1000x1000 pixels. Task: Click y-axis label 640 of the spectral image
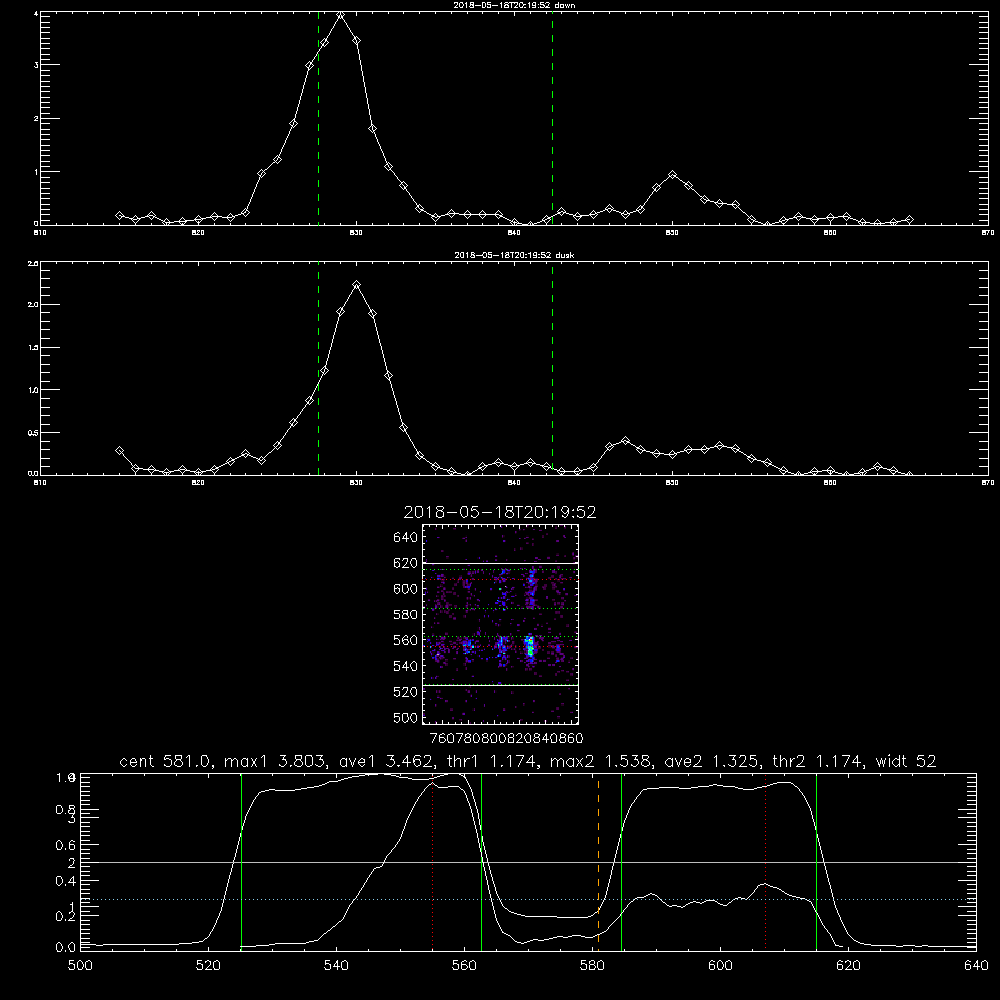[x=406, y=538]
